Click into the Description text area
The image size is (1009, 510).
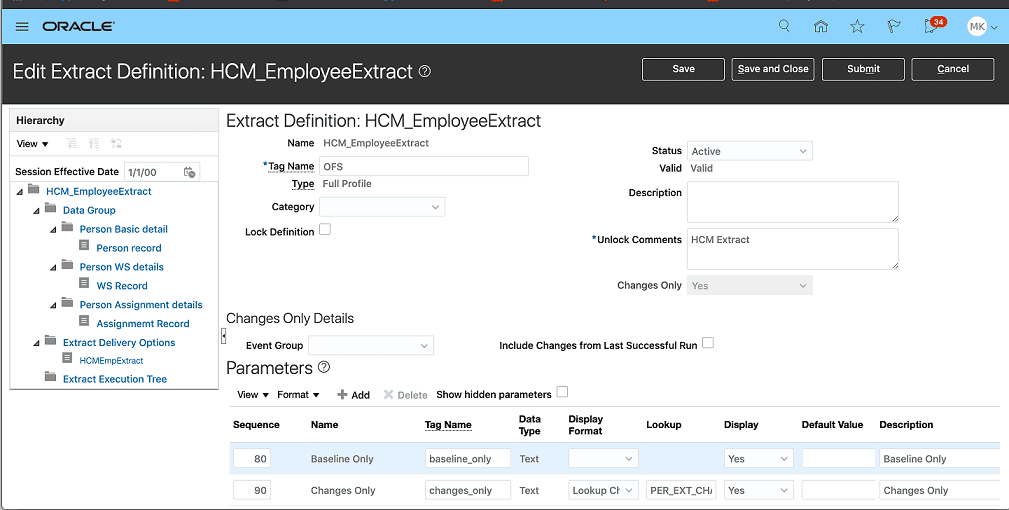tap(793, 202)
